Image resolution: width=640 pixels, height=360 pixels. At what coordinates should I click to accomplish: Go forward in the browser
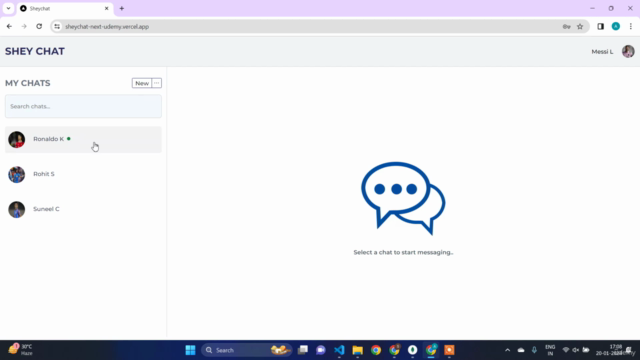[24, 27]
